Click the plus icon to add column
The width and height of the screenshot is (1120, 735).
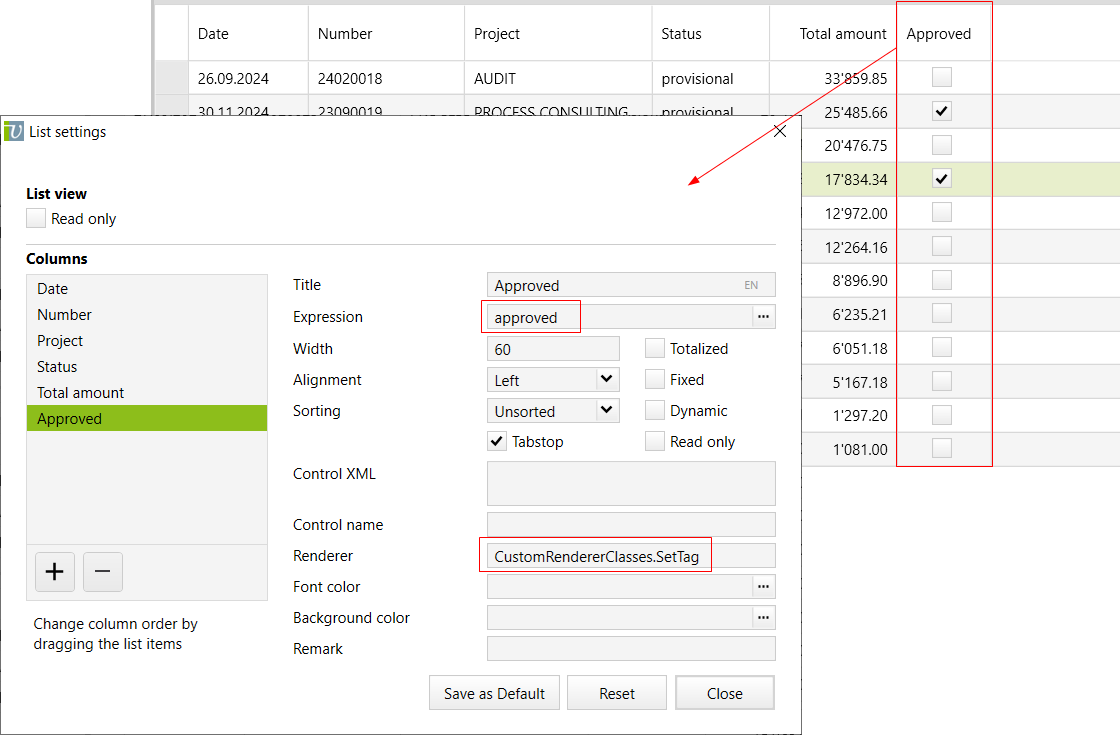[55, 572]
